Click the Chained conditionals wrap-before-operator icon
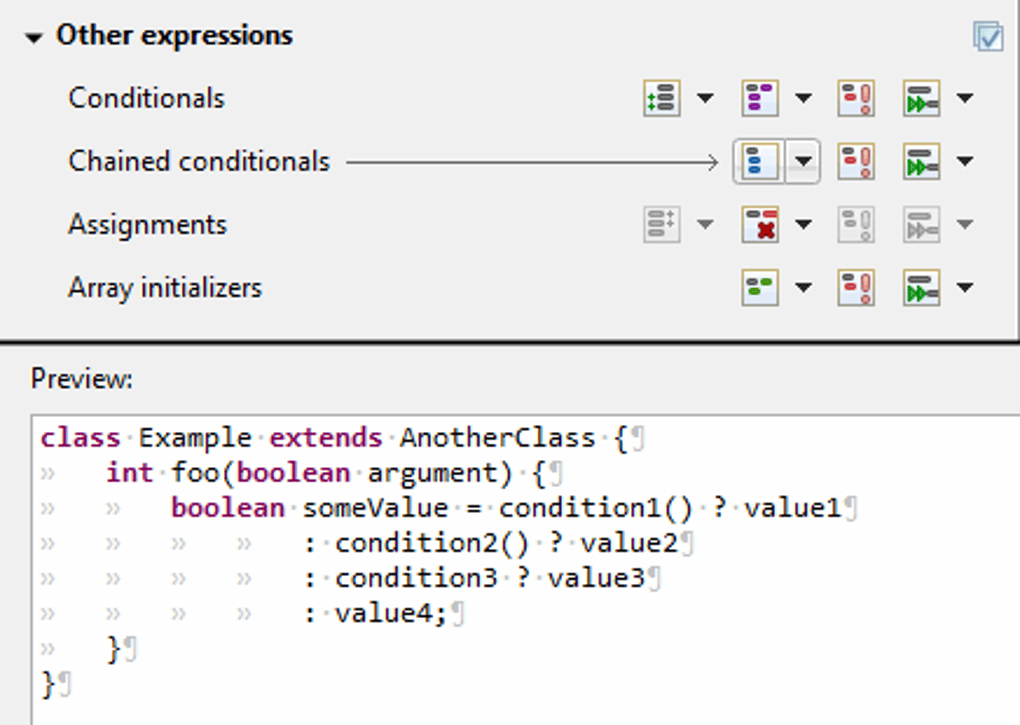1020x725 pixels. (921, 161)
